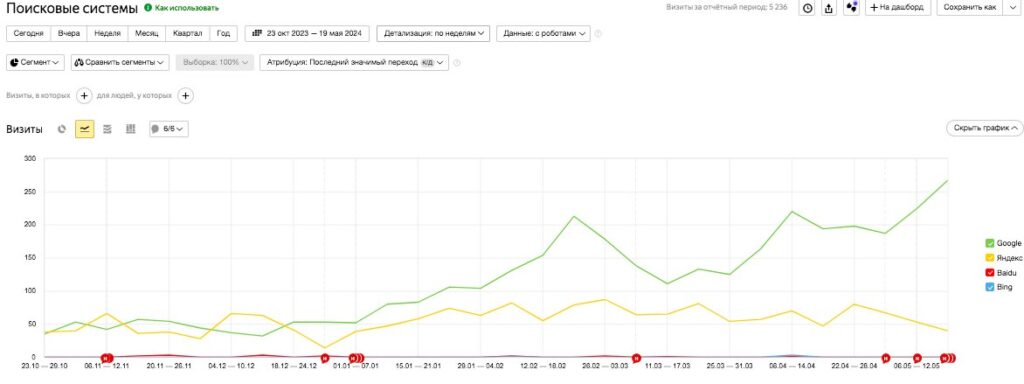
Task: Click the help icon next to attribution
Action: click(x=457, y=63)
